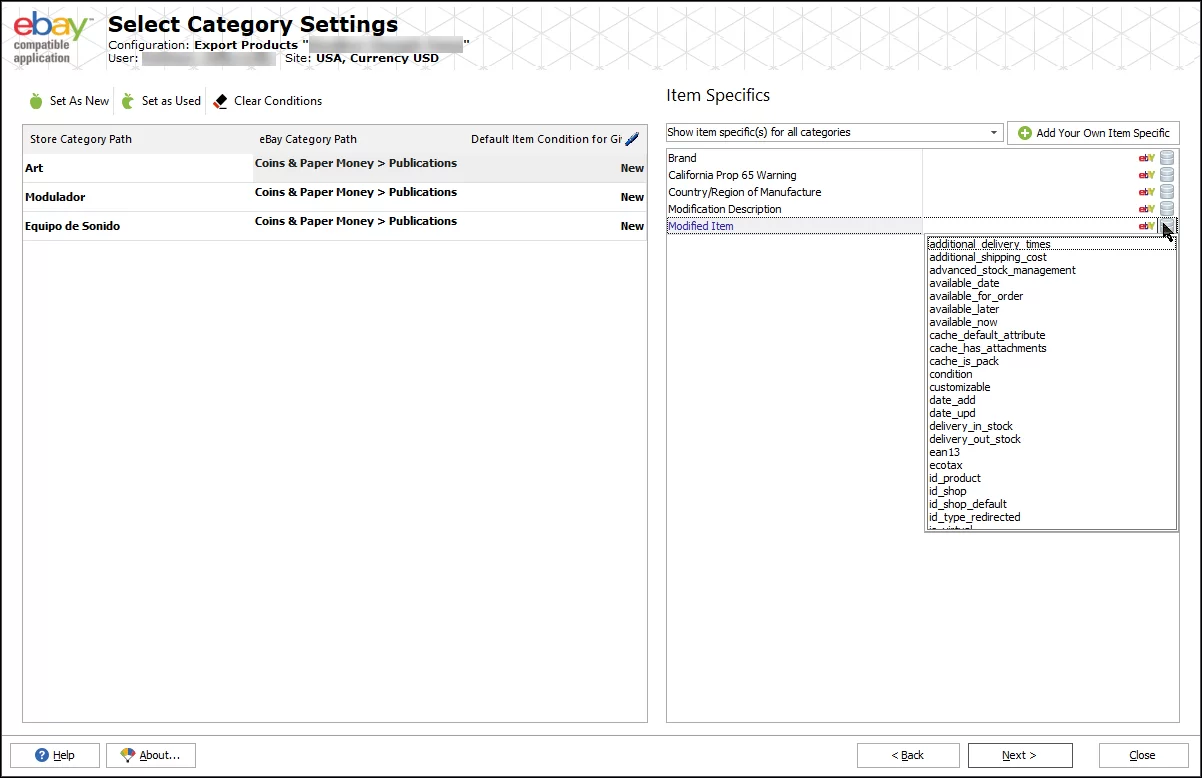The height and width of the screenshot is (778, 1202).
Task: Click the eBay icon in Brand row
Action: coord(1146,158)
